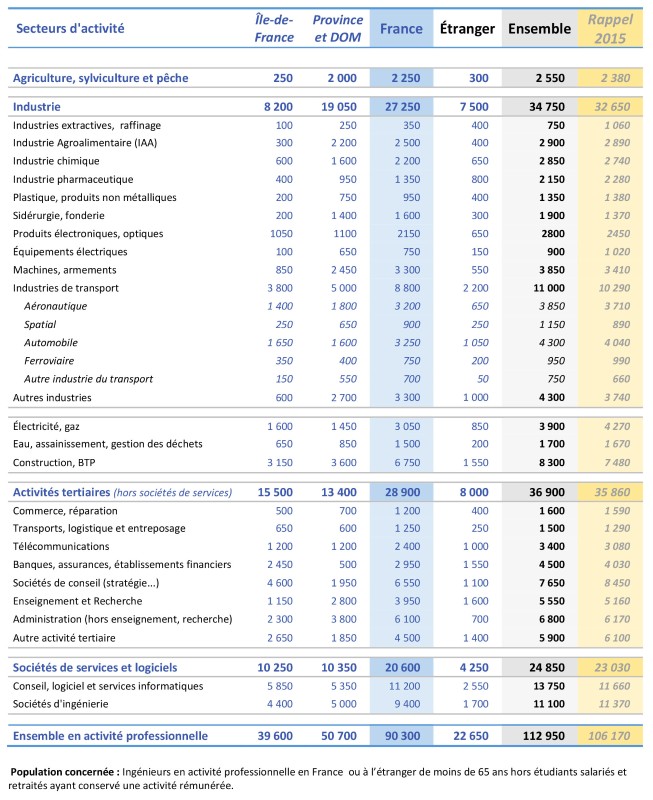Screen dimensions: 653x800
Task: Select 'Produits électroniques, optiques' row label
Action: [x=88, y=234]
